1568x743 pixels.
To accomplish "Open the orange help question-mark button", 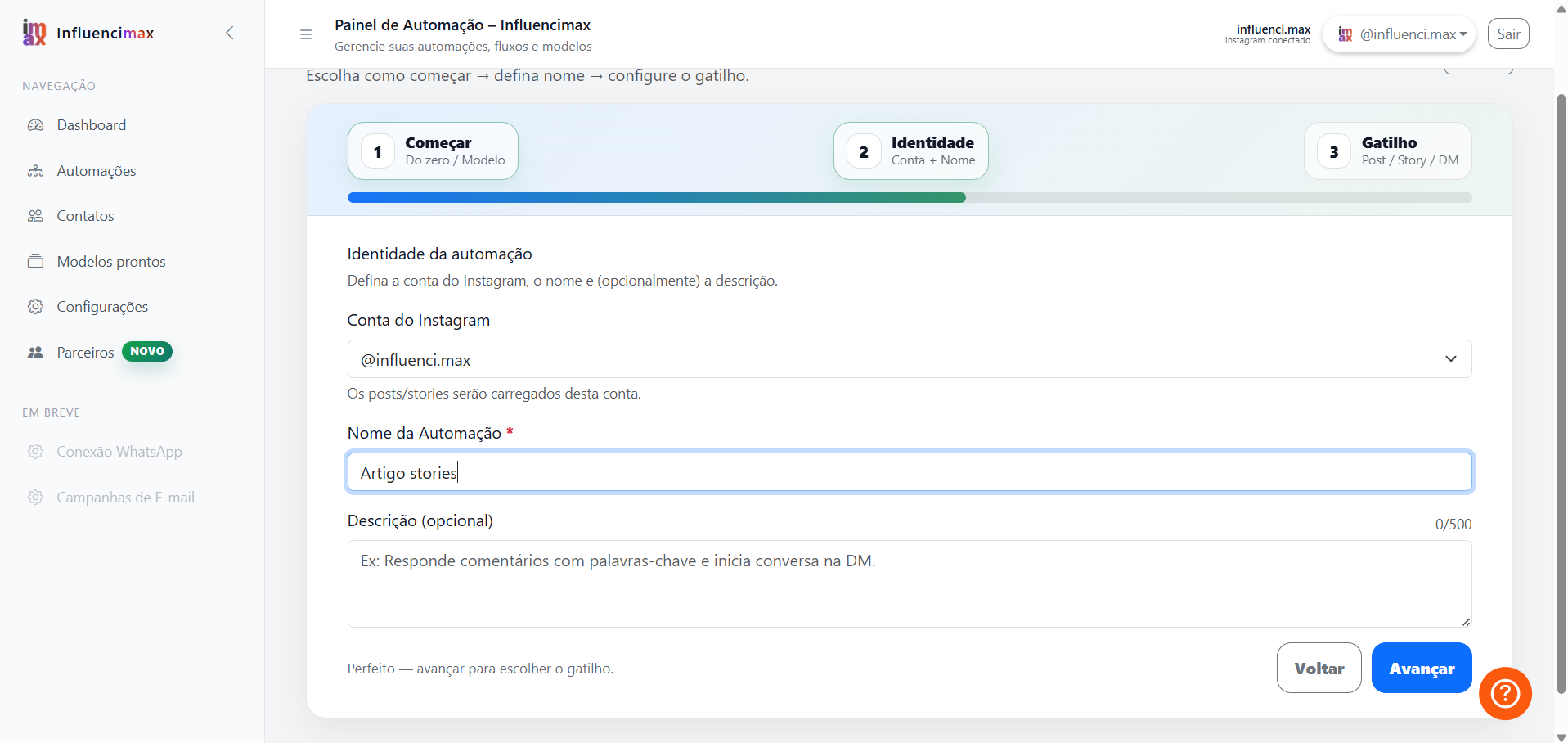I will (1505, 694).
